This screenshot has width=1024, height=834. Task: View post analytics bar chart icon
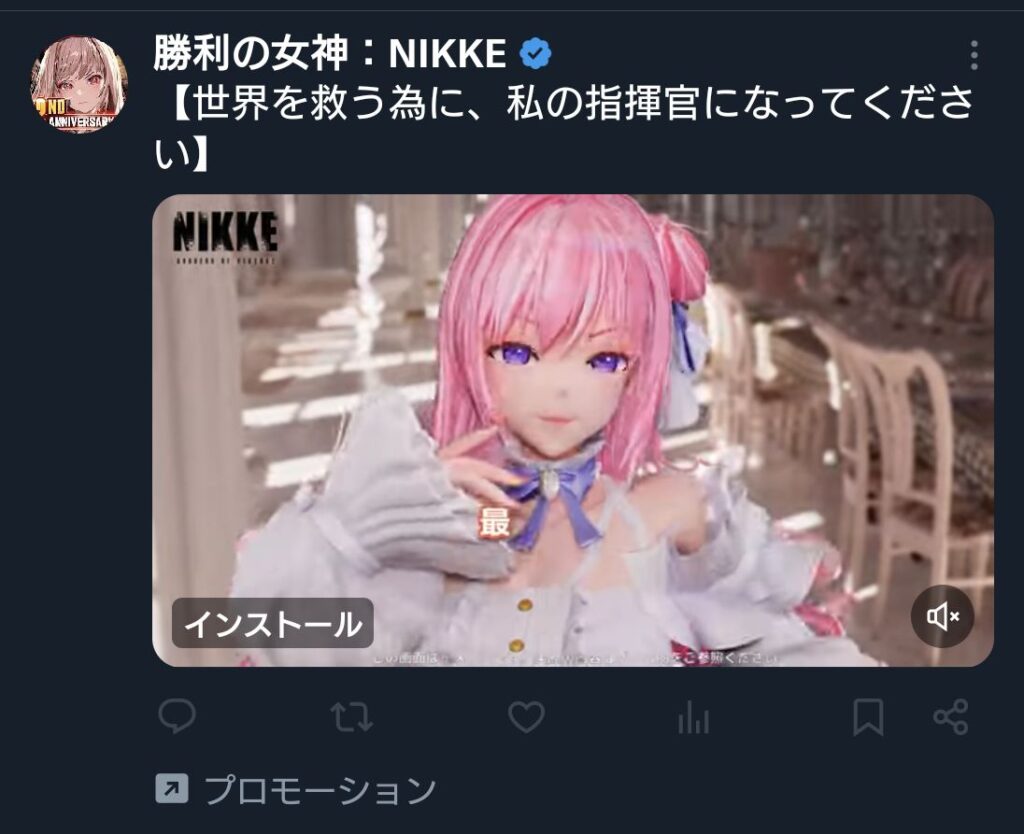[x=694, y=717]
